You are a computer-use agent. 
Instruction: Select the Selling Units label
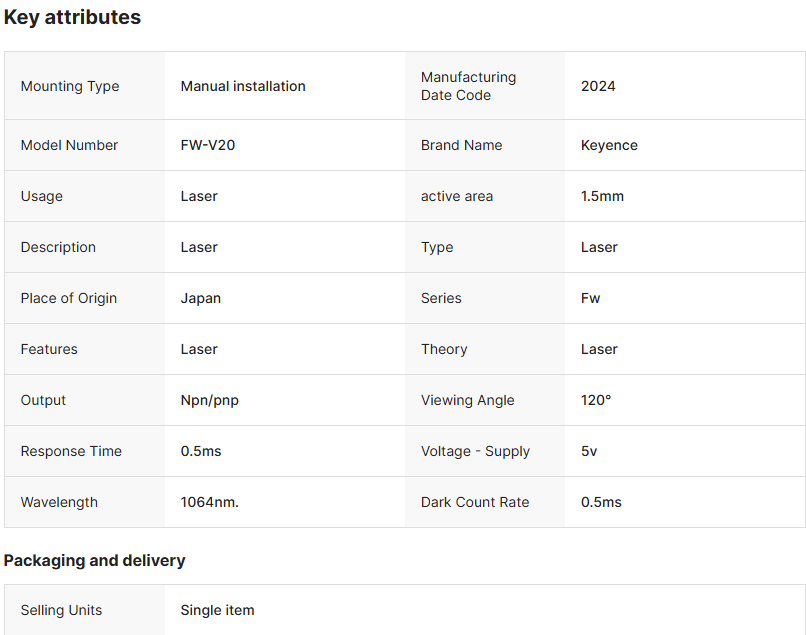point(62,610)
